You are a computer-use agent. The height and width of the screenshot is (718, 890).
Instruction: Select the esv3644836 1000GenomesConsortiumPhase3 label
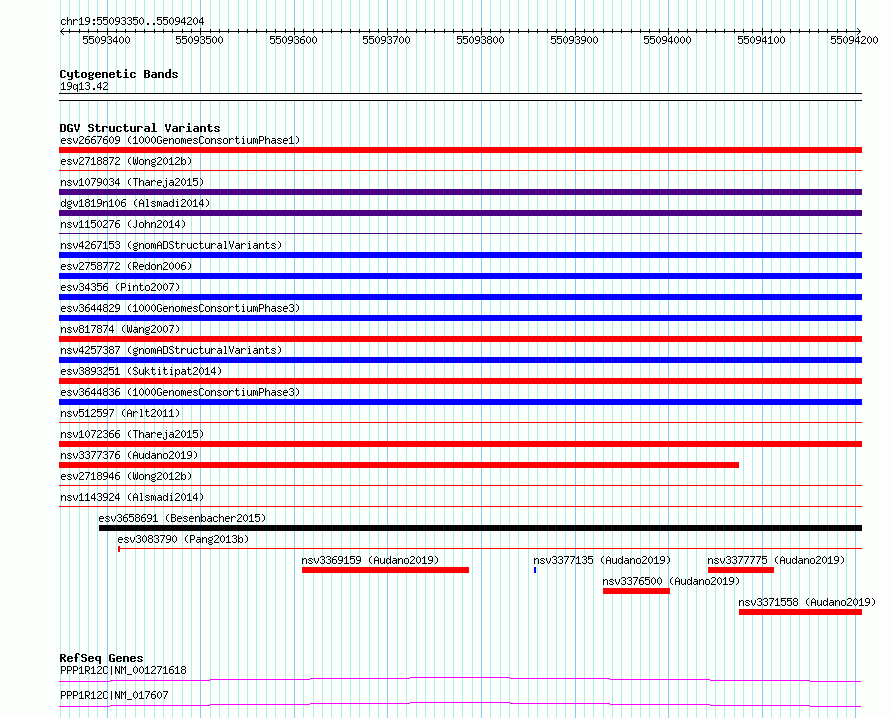180,392
